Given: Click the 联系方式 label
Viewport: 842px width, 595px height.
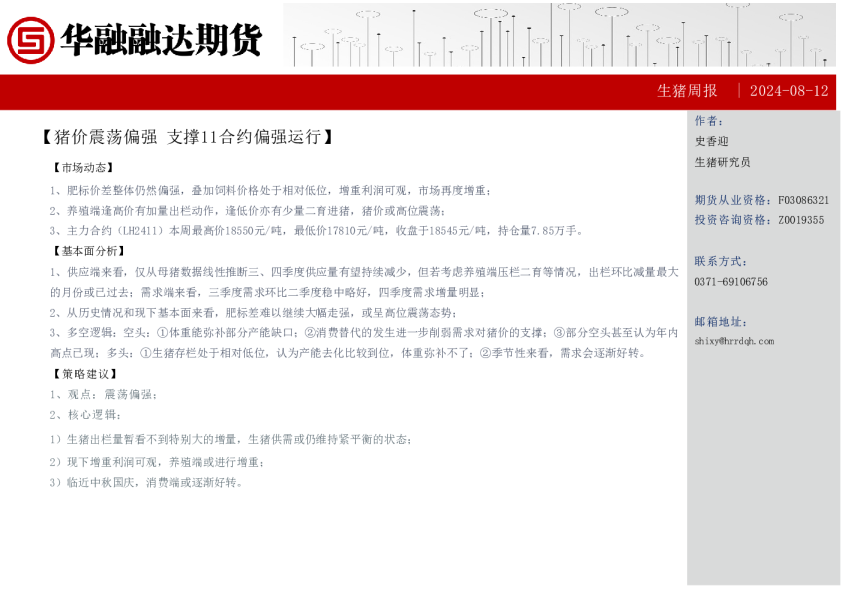Looking at the screenshot, I should pyautogui.click(x=720, y=261).
